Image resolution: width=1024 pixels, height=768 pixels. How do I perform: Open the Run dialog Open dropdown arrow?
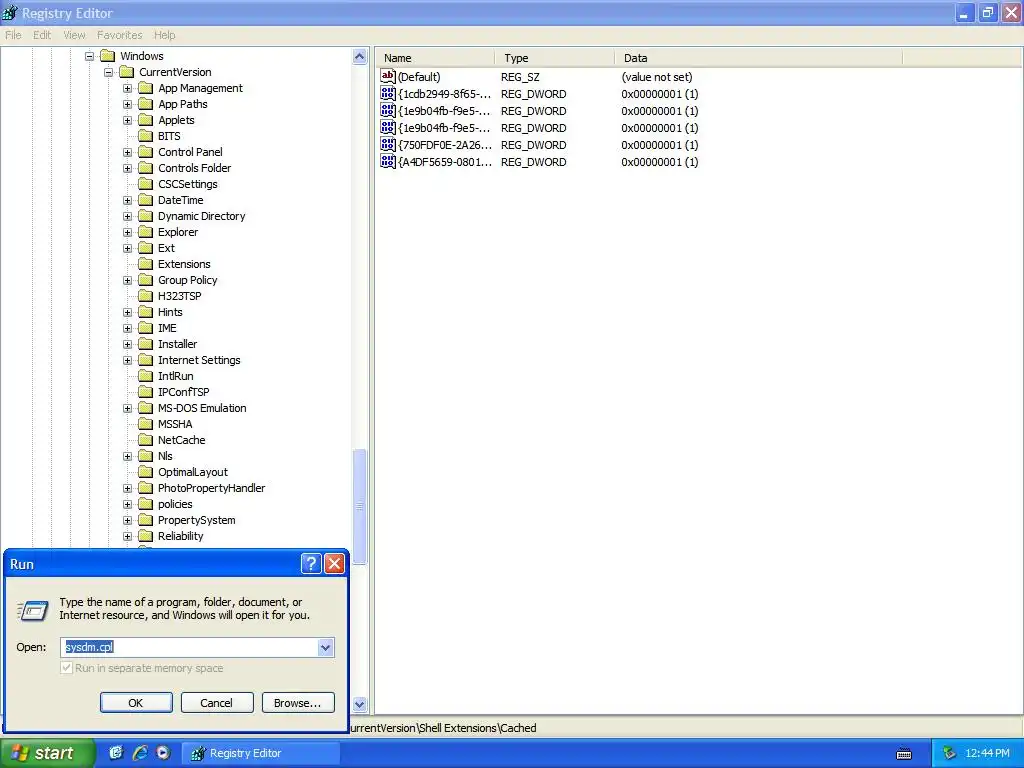pyautogui.click(x=325, y=647)
